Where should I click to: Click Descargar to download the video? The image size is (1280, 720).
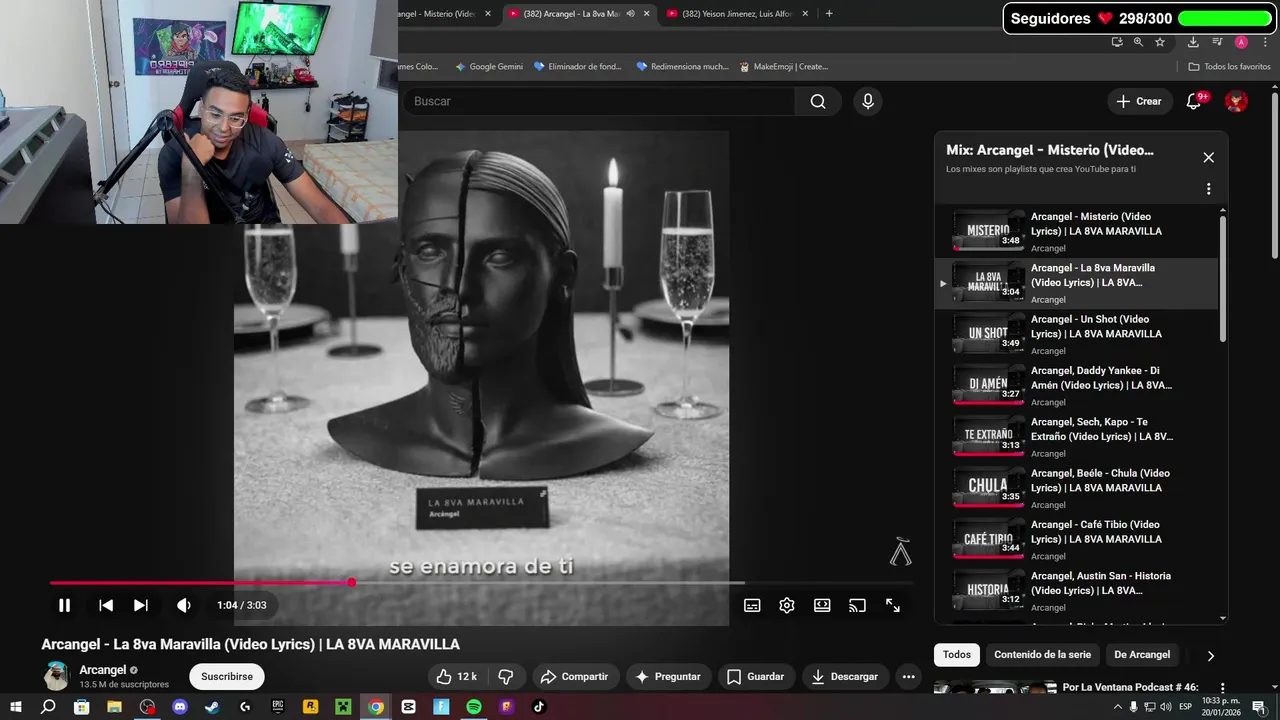tap(844, 677)
